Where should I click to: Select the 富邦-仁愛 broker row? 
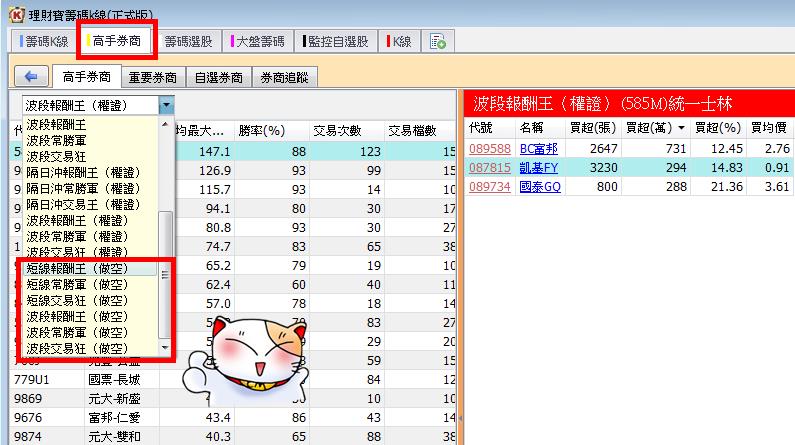[232, 418]
